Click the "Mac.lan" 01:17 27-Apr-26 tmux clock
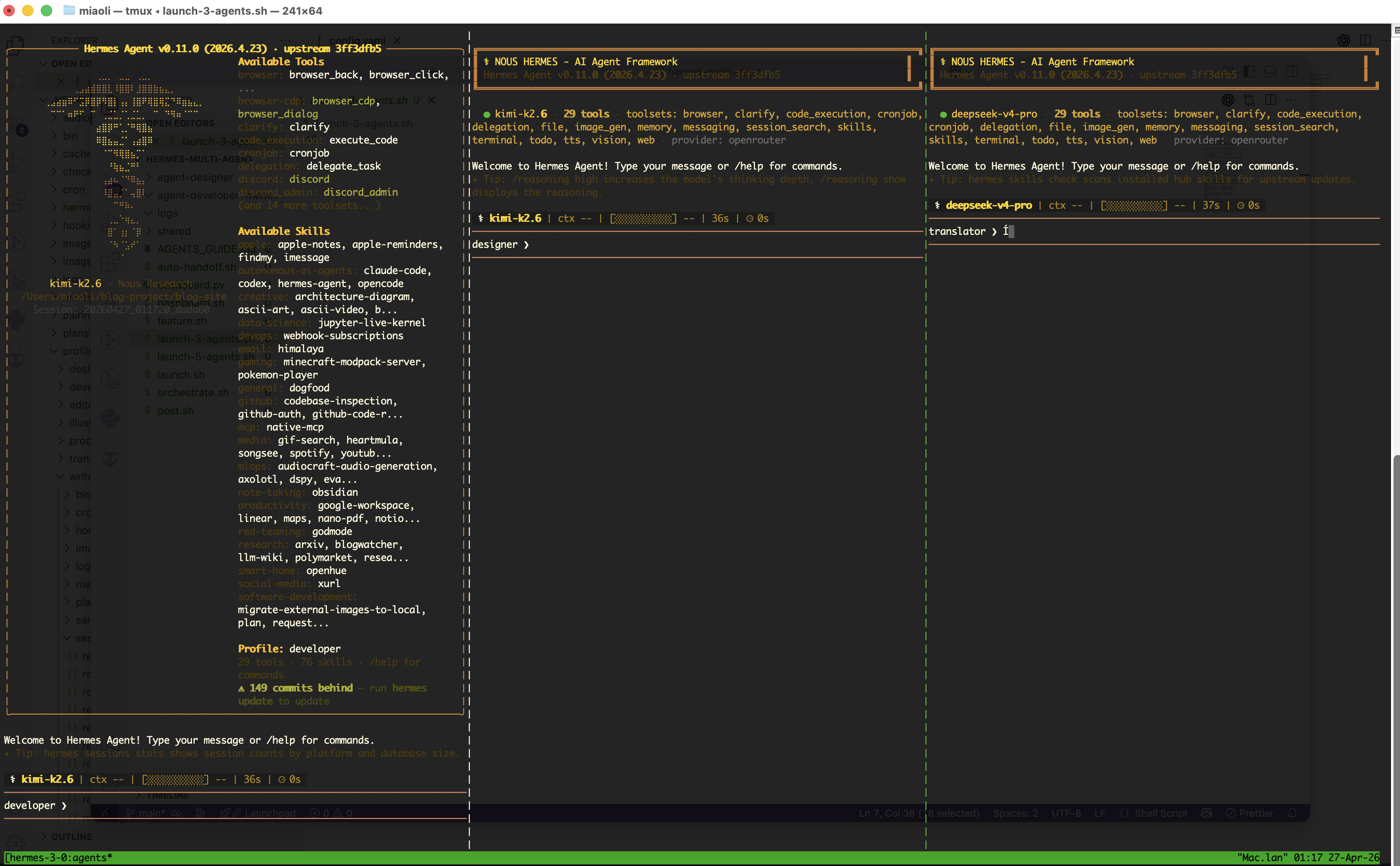 click(x=1308, y=858)
